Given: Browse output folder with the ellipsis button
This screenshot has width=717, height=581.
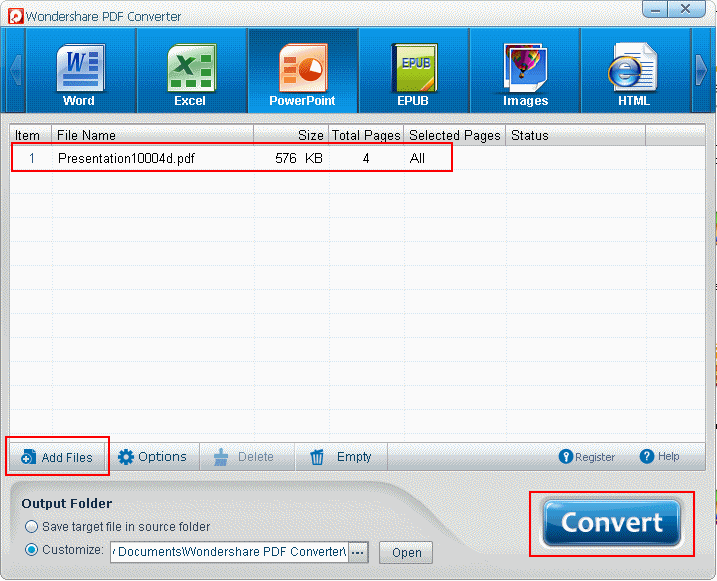Looking at the screenshot, I should coord(358,552).
